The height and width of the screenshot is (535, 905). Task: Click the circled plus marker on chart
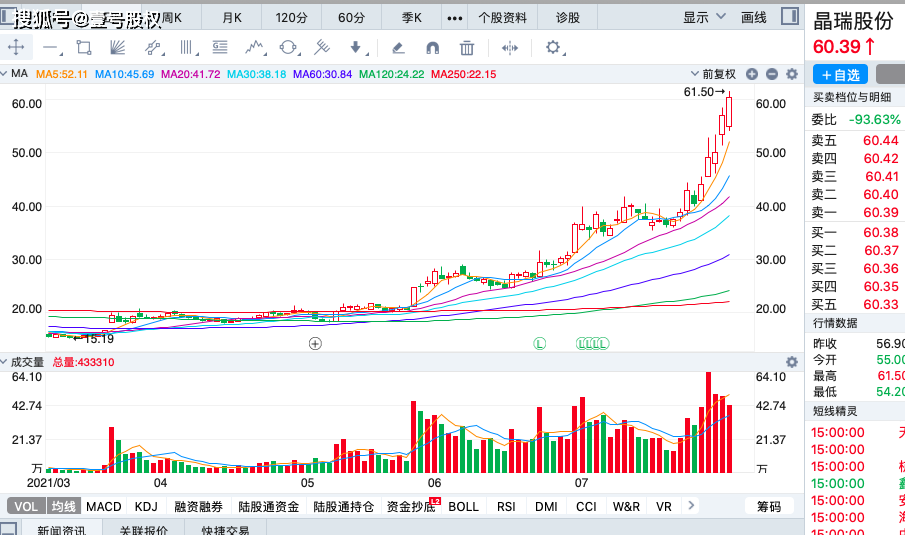[x=315, y=344]
